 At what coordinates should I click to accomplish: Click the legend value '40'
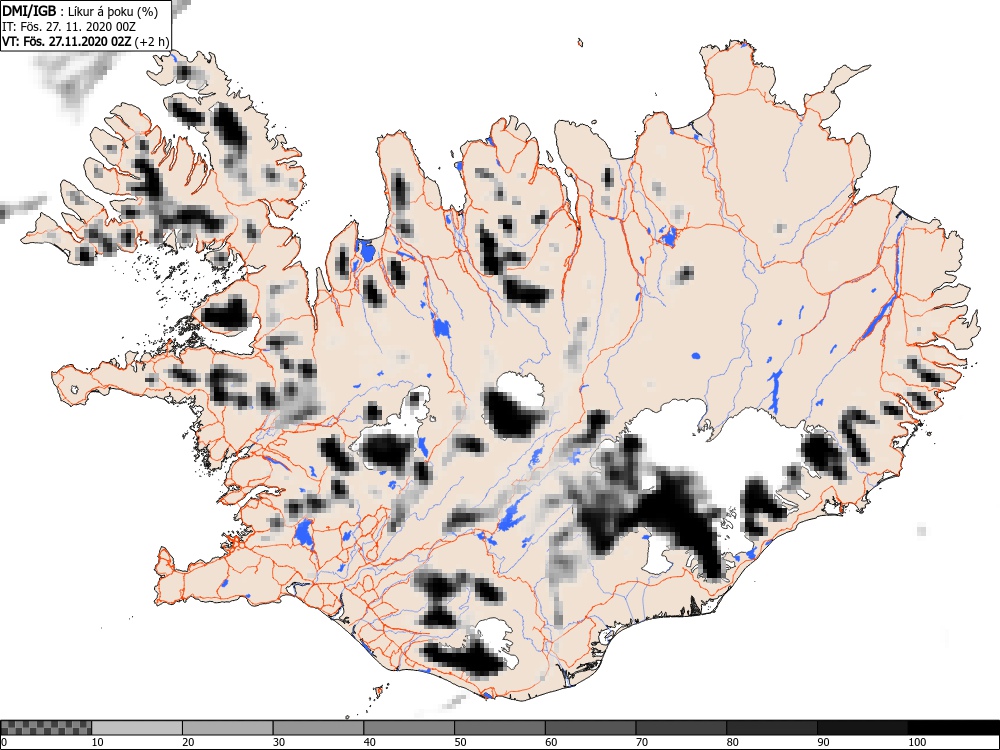pyautogui.click(x=369, y=742)
